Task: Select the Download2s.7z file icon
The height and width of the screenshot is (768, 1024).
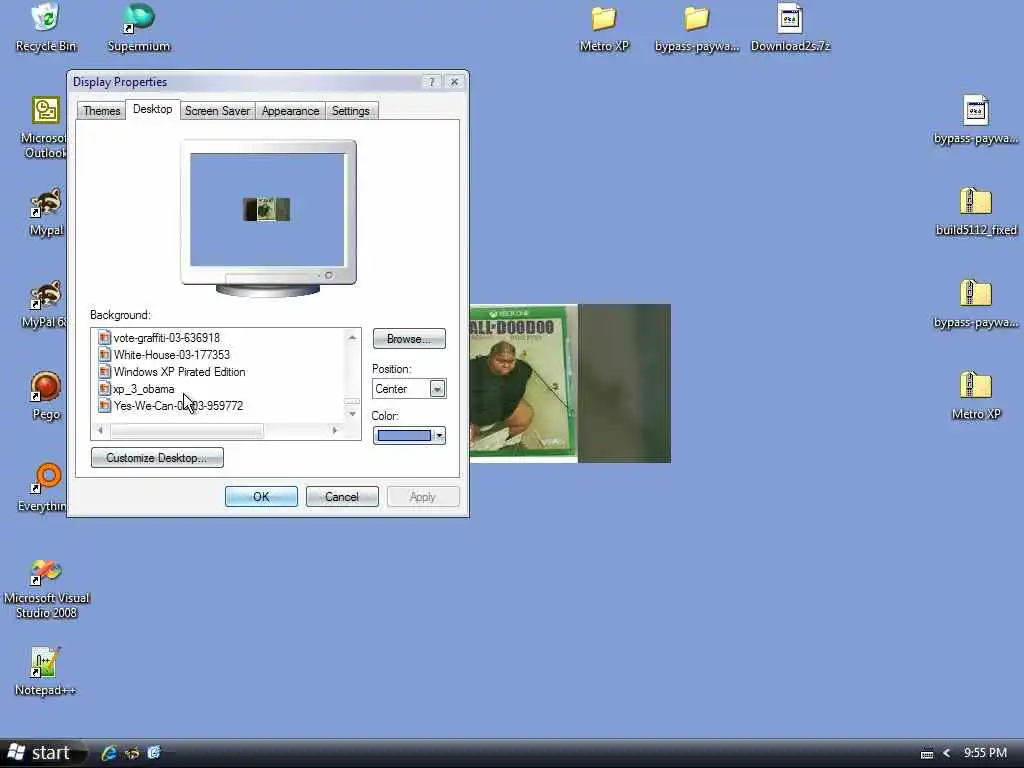Action: [x=790, y=27]
